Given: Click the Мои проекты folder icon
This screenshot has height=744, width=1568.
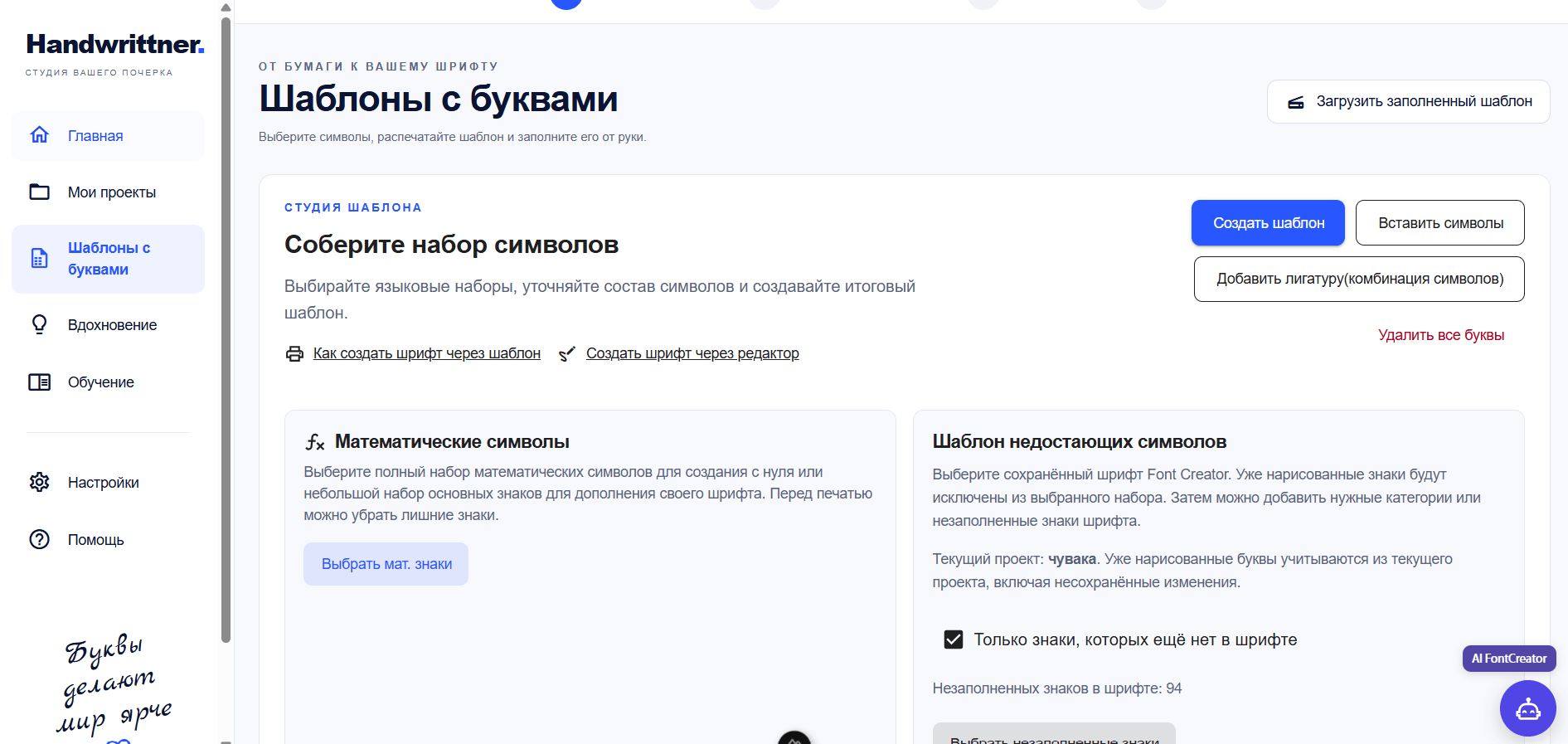Looking at the screenshot, I should (x=39, y=192).
